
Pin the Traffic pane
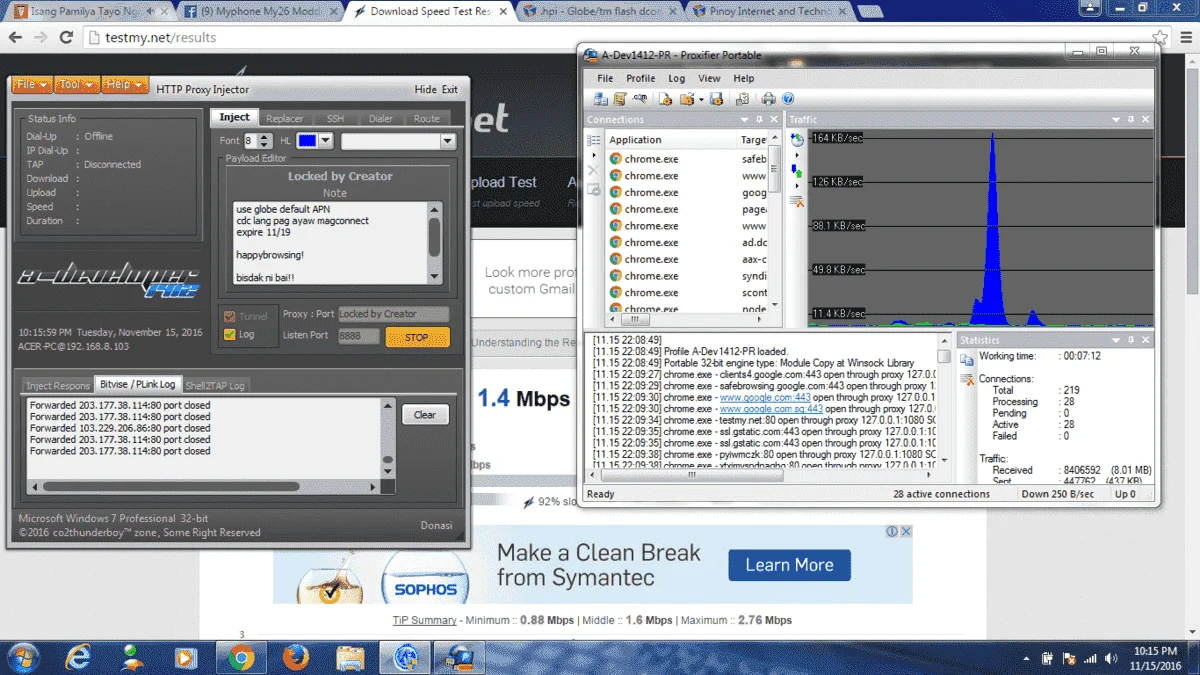click(1131, 119)
